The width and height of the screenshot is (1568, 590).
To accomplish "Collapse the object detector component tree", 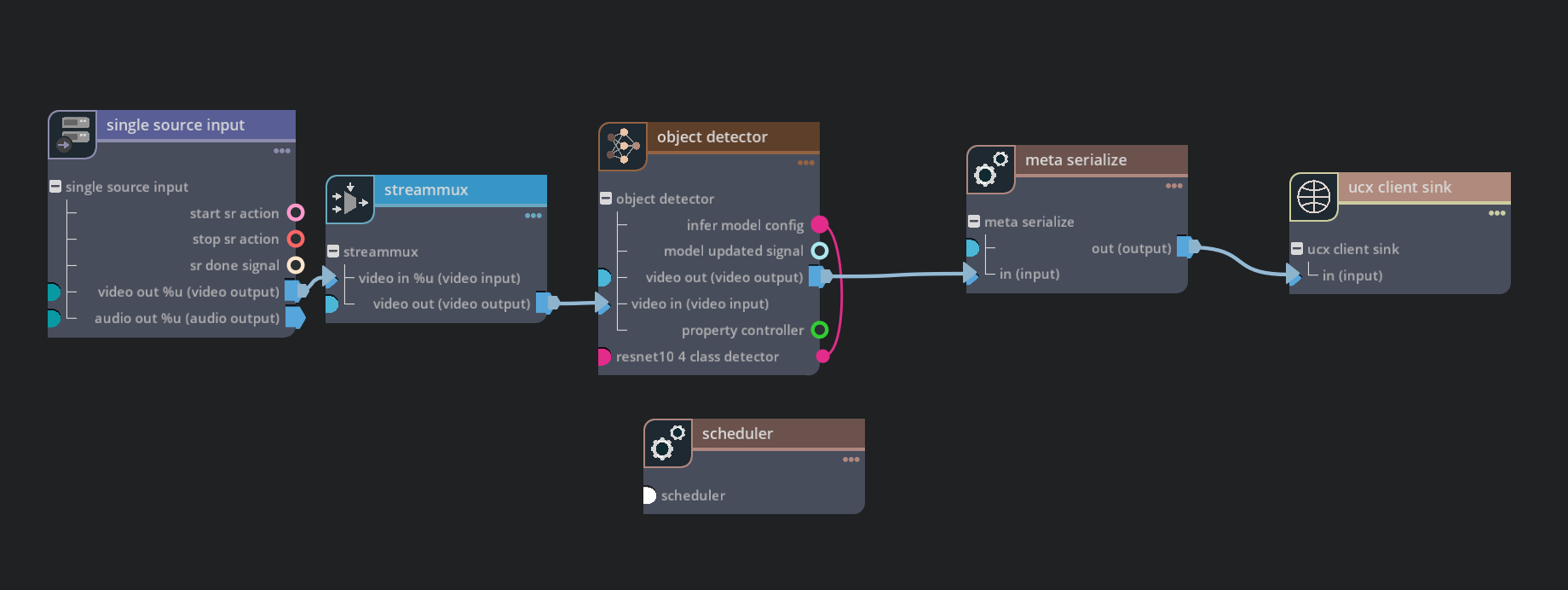I will (606, 198).
